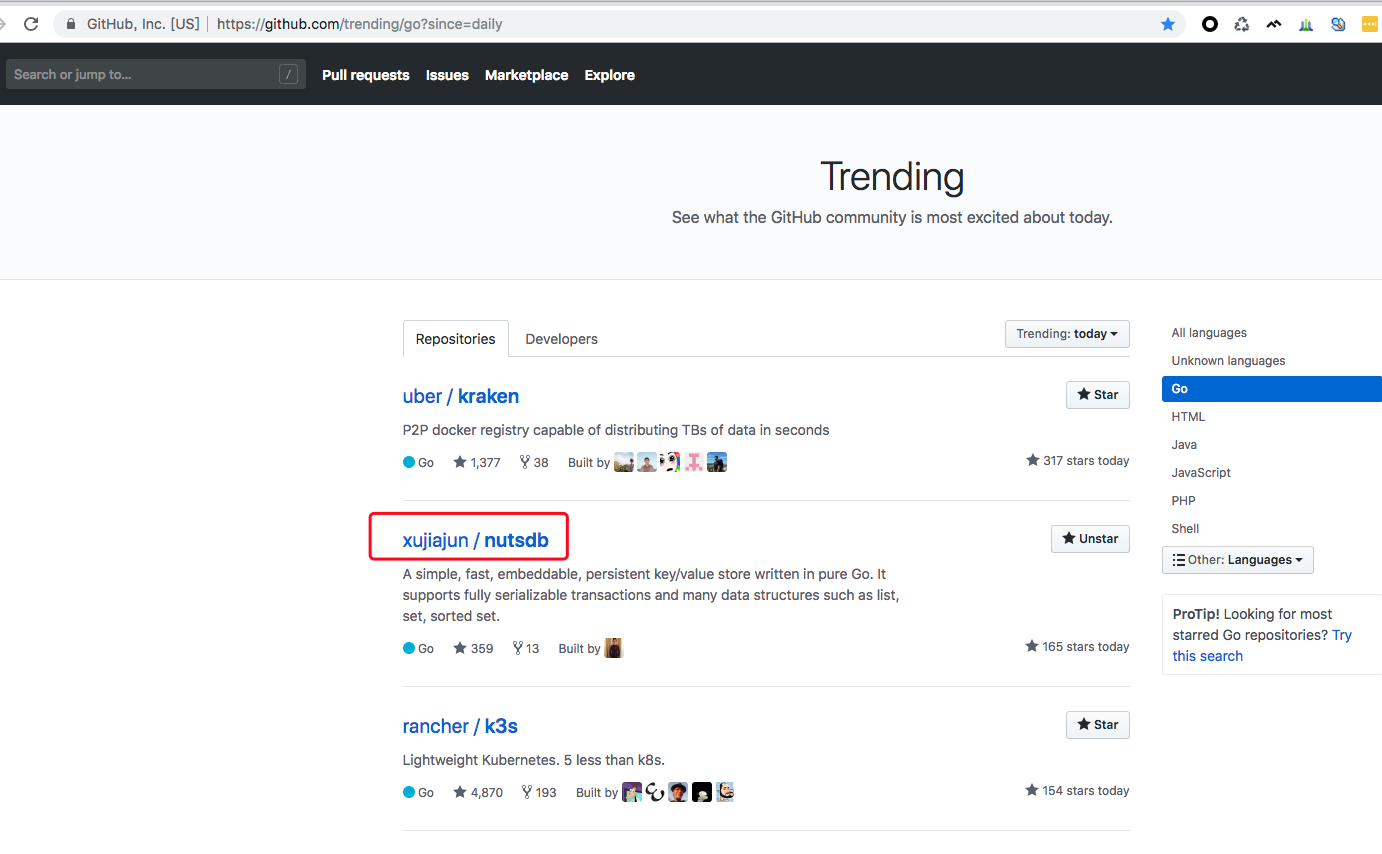Star the uber/kraken repository
The width and height of the screenshot is (1382, 854).
1098,395
